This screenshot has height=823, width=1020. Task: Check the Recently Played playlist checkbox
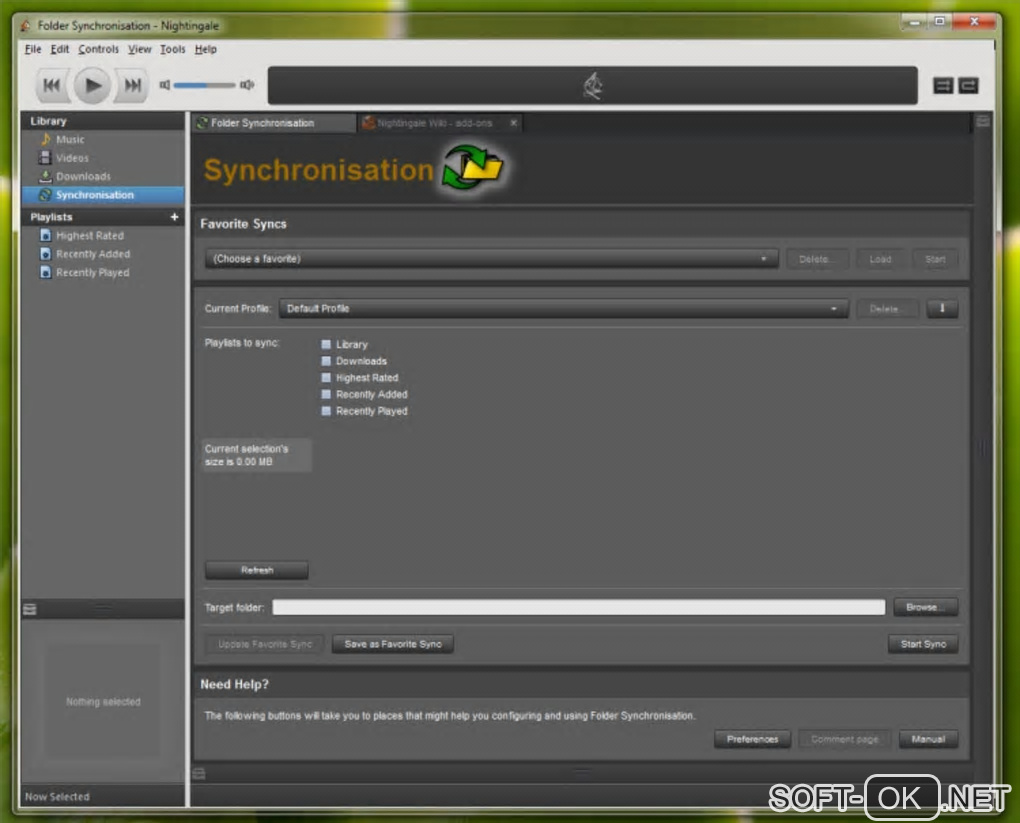point(327,411)
